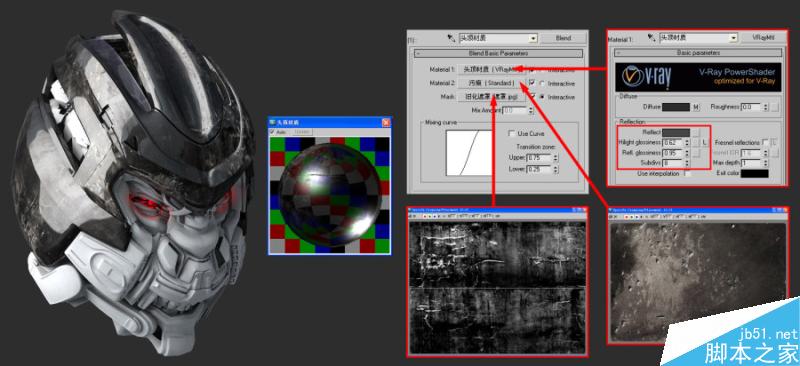Select the Mask Interactive radio button
This screenshot has height=366, width=800.
coord(541,97)
